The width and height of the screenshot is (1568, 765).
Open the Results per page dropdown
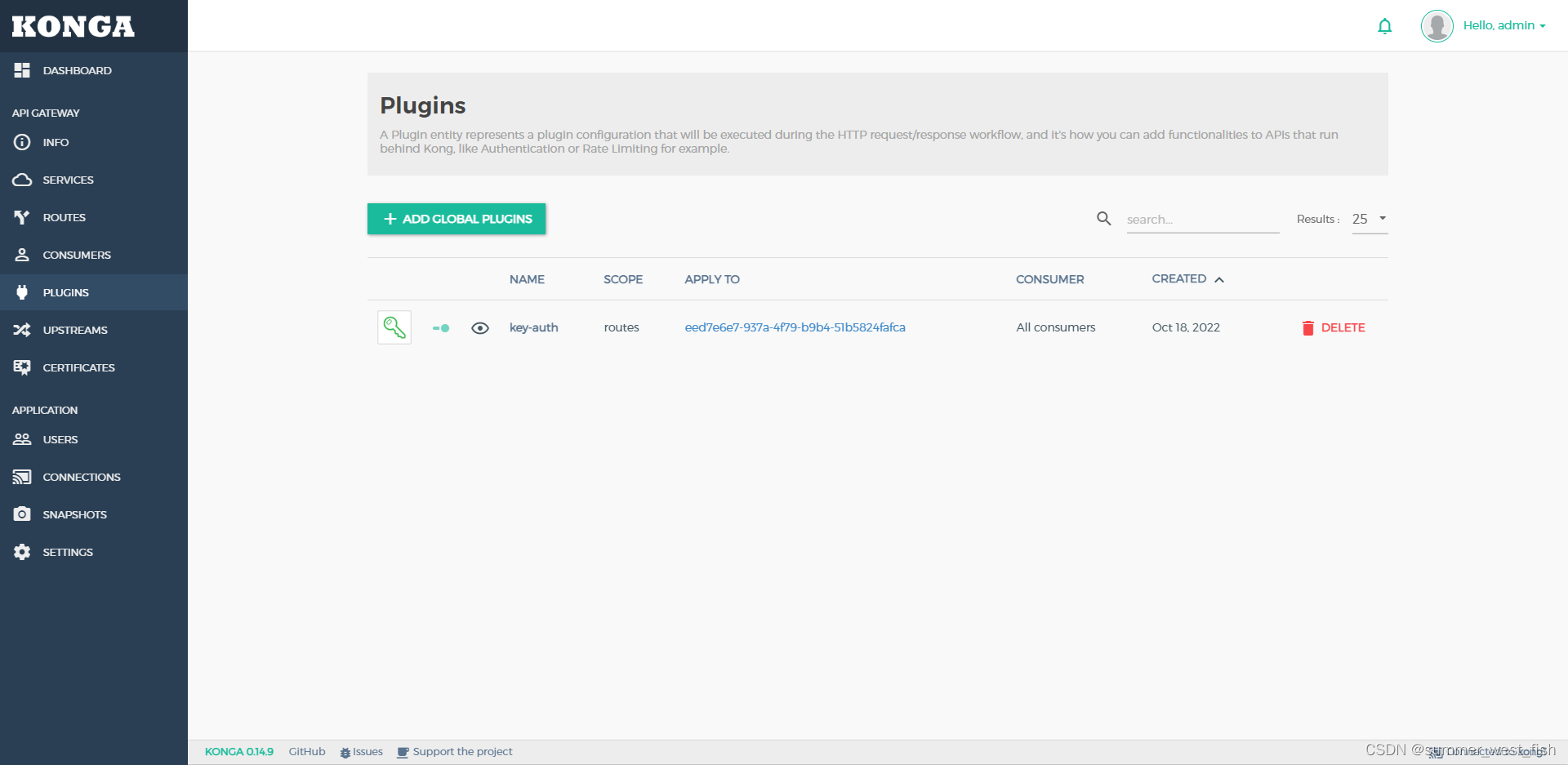(x=1369, y=219)
